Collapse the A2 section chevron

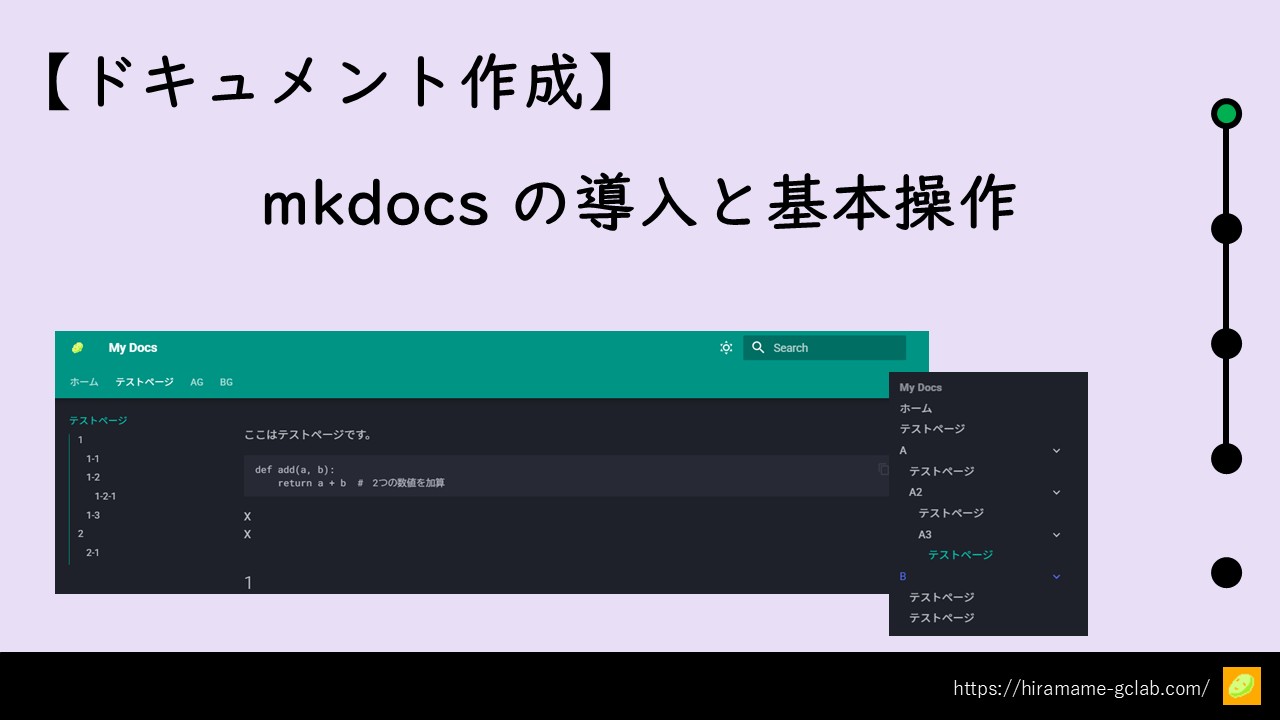pos(1056,493)
